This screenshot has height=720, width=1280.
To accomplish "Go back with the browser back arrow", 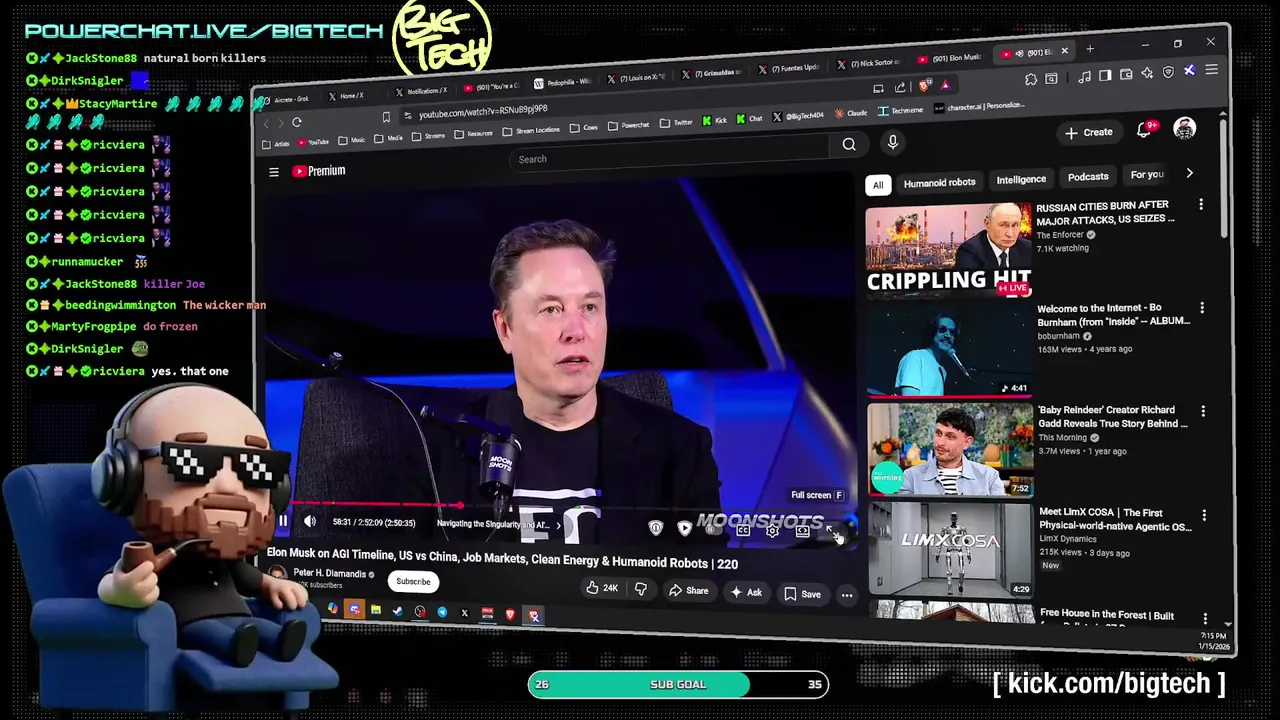I will (266, 123).
